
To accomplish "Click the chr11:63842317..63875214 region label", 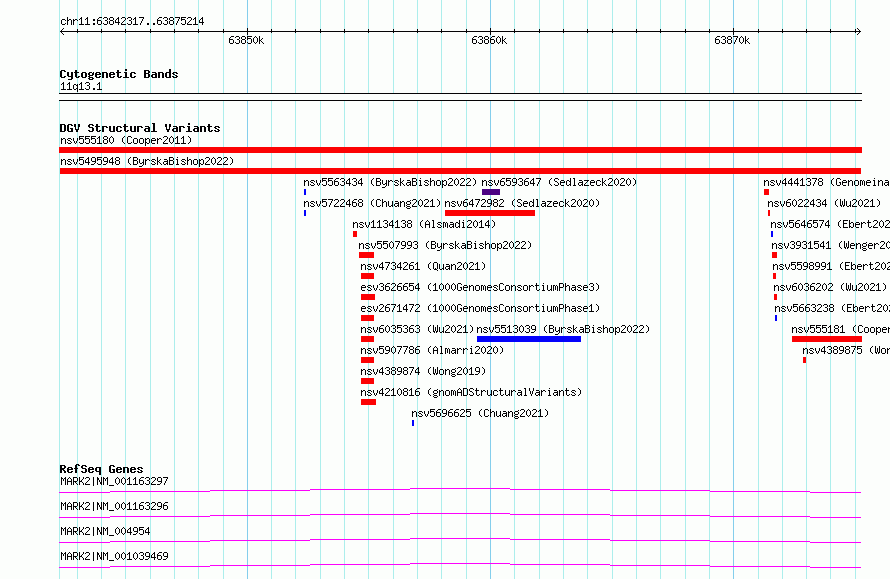I will coord(132,21).
